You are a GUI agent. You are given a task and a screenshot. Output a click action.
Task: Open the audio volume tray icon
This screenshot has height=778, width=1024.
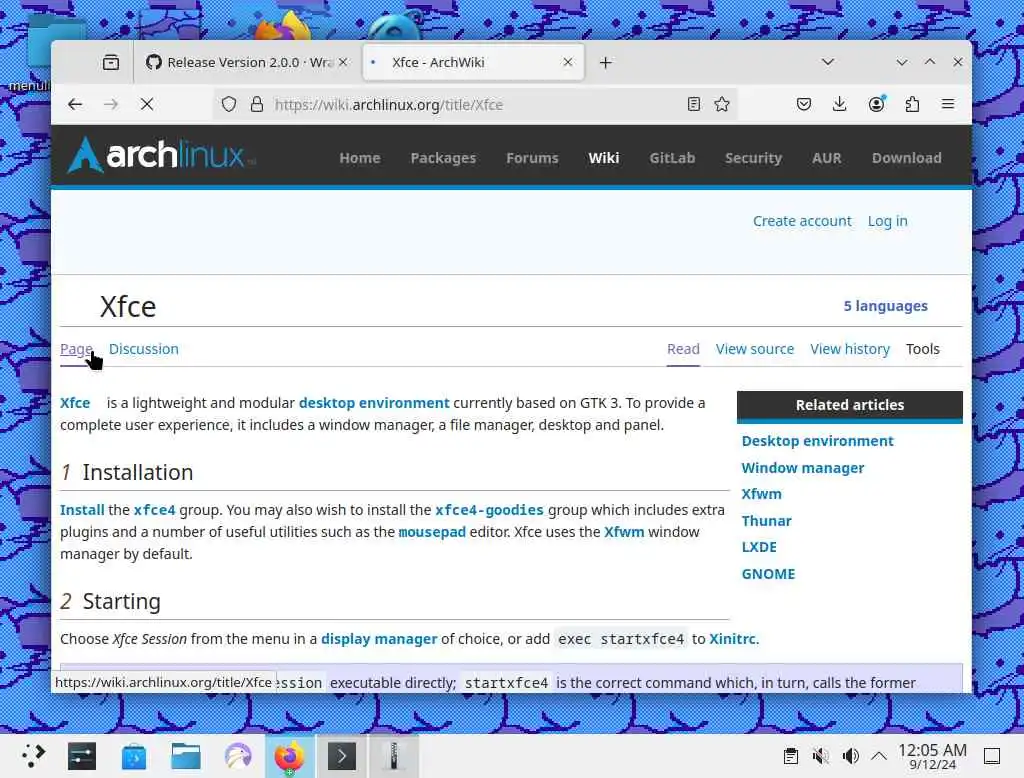[x=850, y=756]
